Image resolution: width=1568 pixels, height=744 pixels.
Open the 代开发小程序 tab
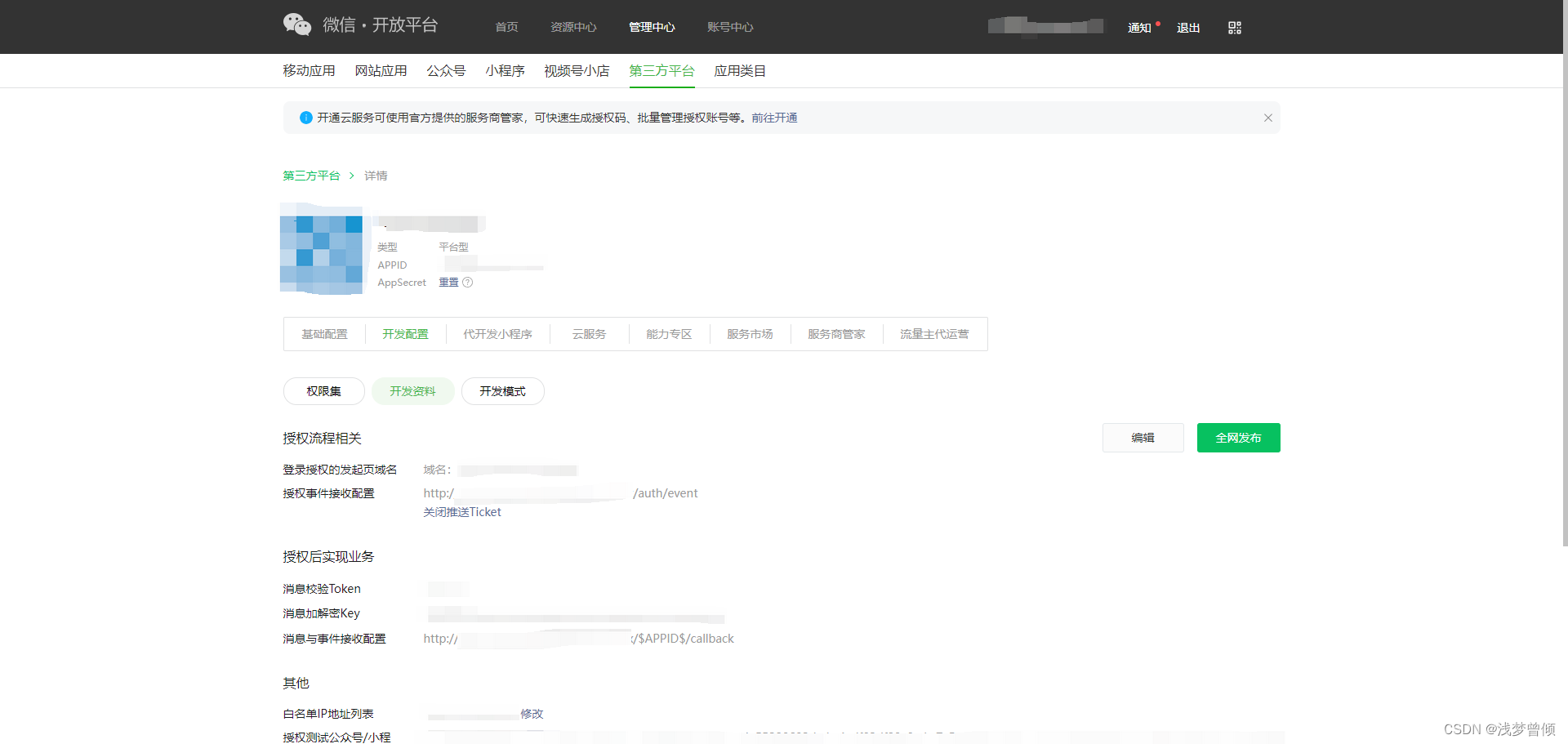[497, 334]
